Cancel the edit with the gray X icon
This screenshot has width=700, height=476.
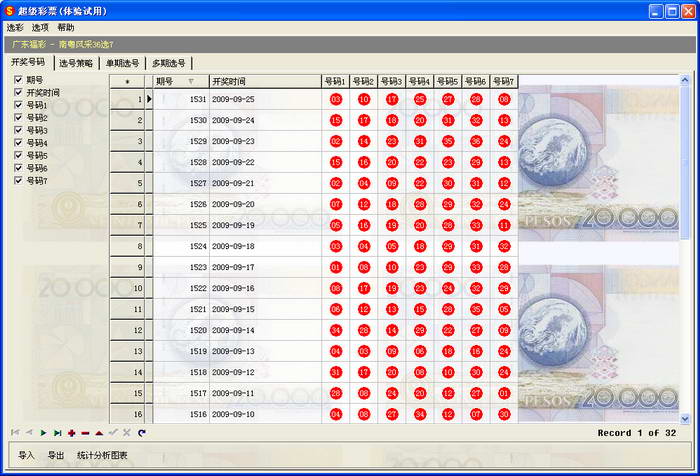point(127,433)
